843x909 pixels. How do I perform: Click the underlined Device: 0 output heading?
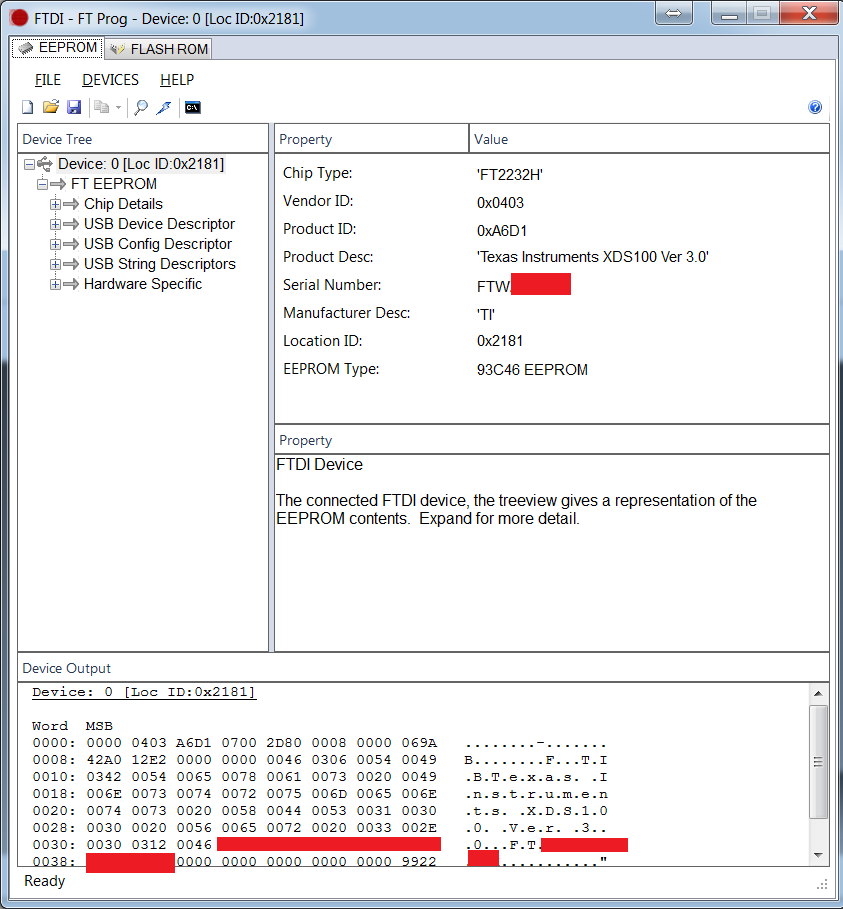(144, 692)
